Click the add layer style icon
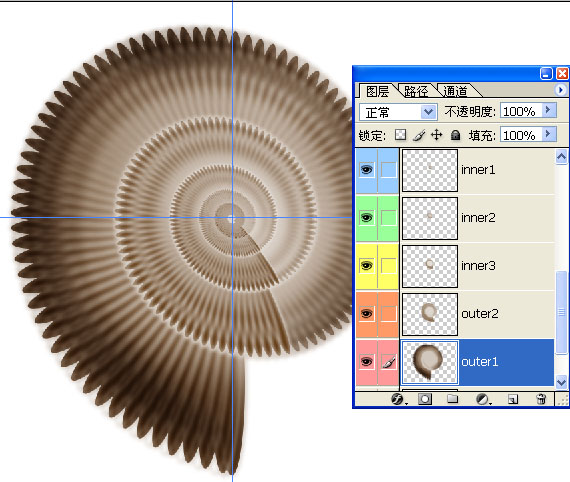The width and height of the screenshot is (570, 482). (398, 399)
